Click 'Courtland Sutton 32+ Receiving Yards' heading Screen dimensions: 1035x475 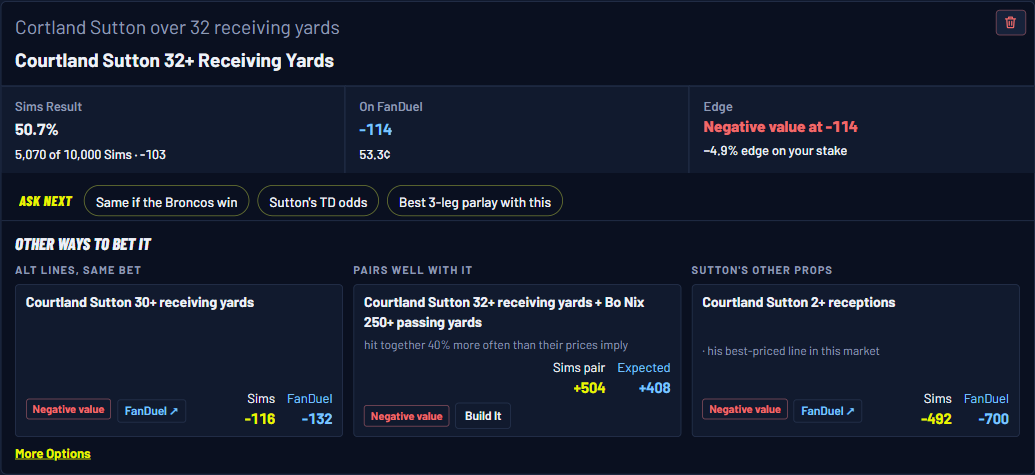[174, 61]
